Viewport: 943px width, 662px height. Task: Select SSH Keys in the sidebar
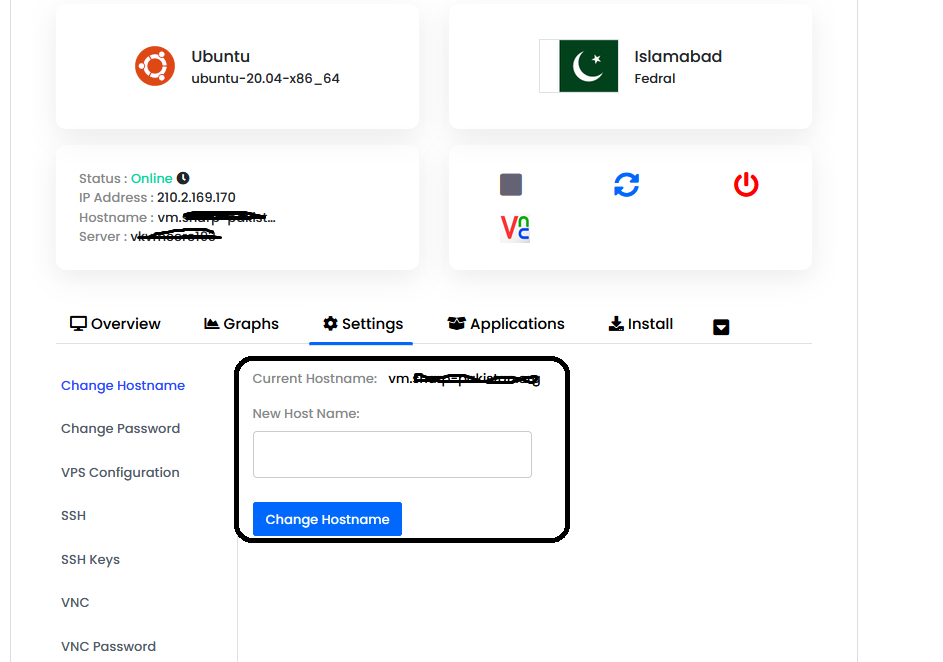point(90,560)
